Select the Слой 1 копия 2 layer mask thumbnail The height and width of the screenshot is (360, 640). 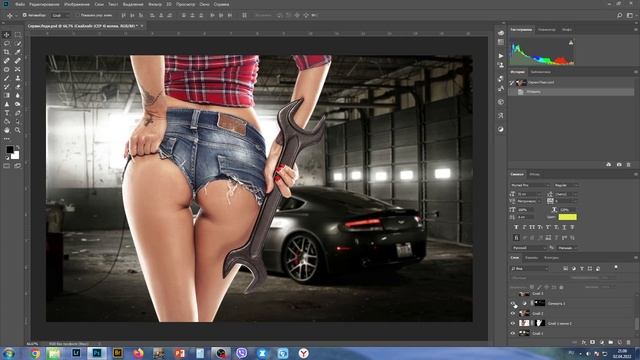pyautogui.click(x=540, y=323)
